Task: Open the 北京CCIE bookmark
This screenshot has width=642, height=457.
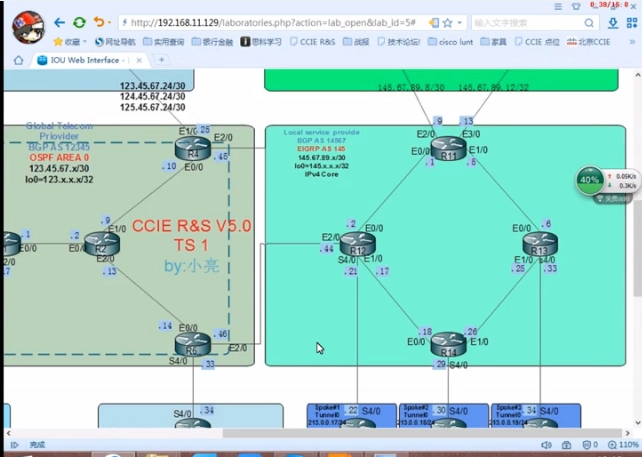Action: 587,42
